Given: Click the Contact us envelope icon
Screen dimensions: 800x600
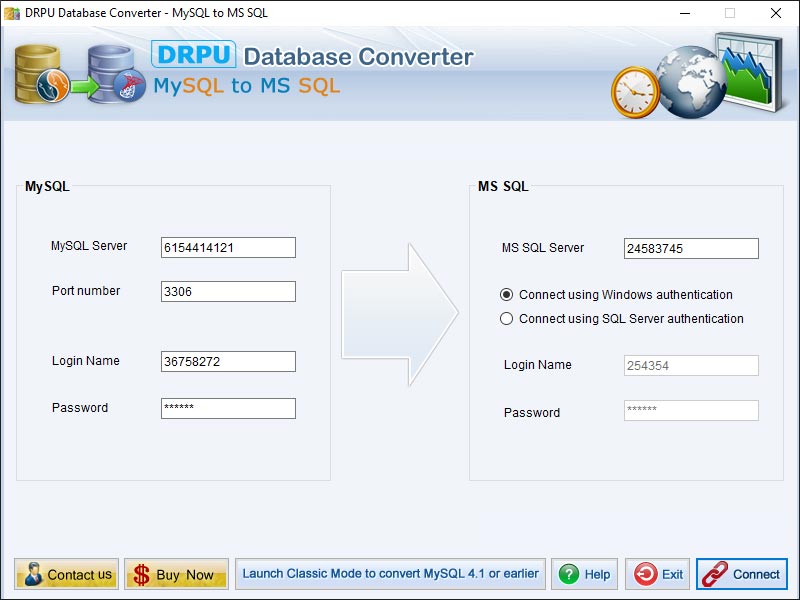Looking at the screenshot, I should tap(34, 574).
